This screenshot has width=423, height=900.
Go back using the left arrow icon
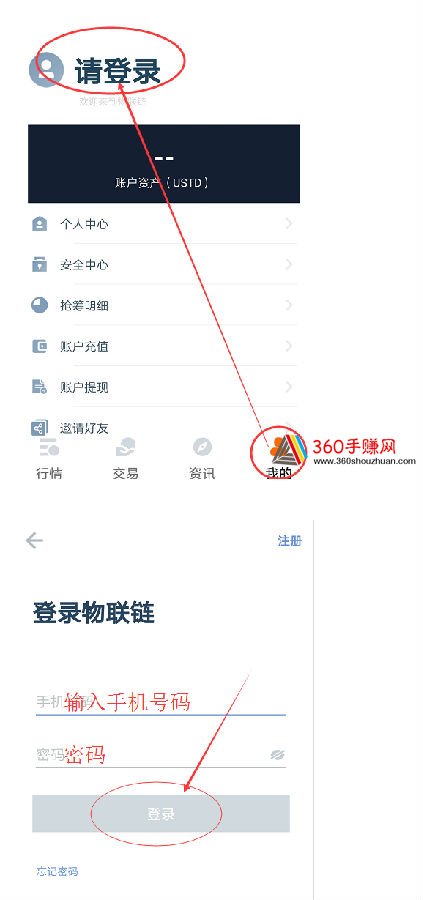[x=34, y=540]
